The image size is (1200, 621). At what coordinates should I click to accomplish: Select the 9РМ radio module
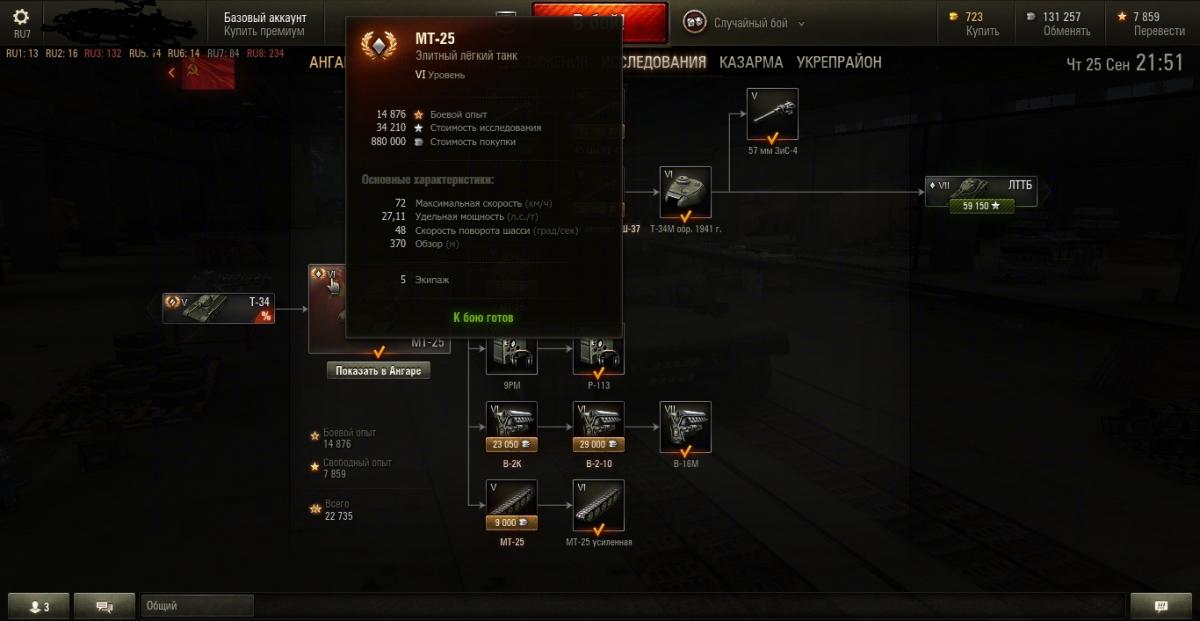pyautogui.click(x=511, y=356)
